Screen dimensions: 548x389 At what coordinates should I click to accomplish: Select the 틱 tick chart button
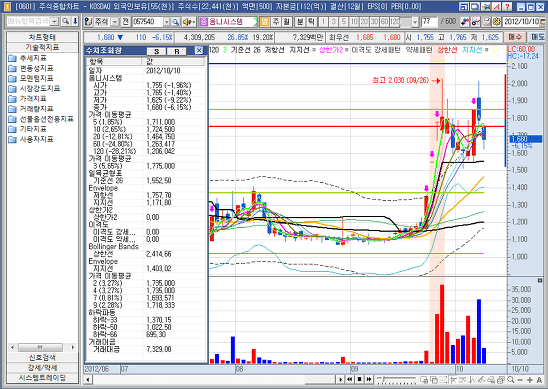(311, 22)
